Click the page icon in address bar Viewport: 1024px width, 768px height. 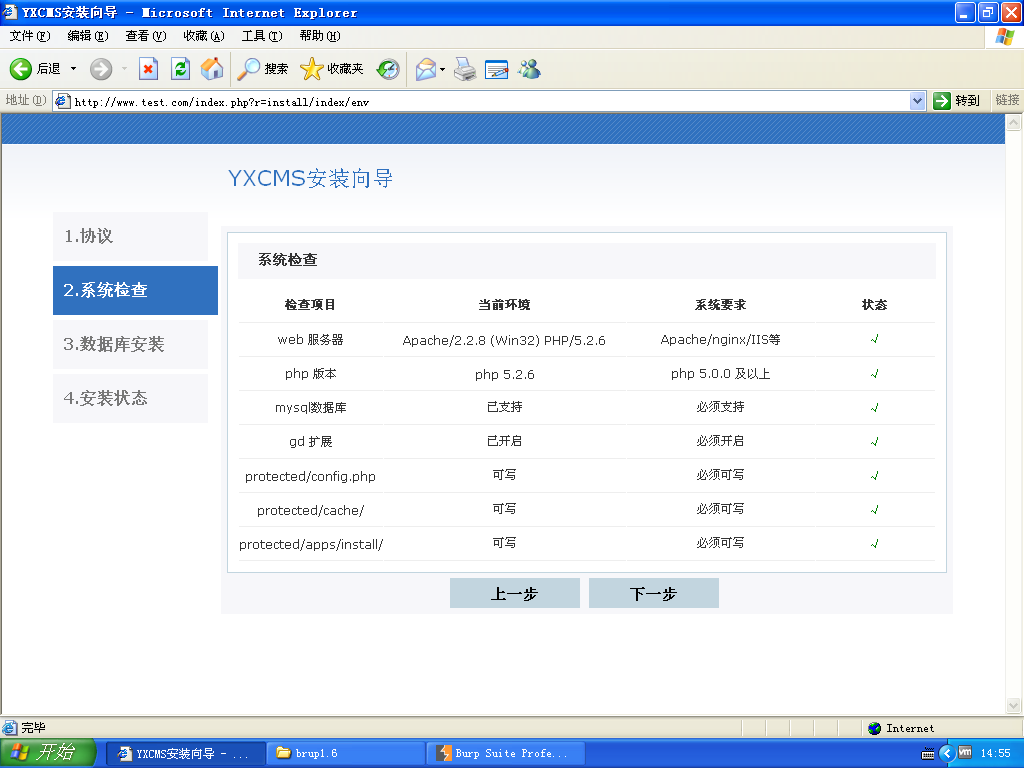coord(63,101)
